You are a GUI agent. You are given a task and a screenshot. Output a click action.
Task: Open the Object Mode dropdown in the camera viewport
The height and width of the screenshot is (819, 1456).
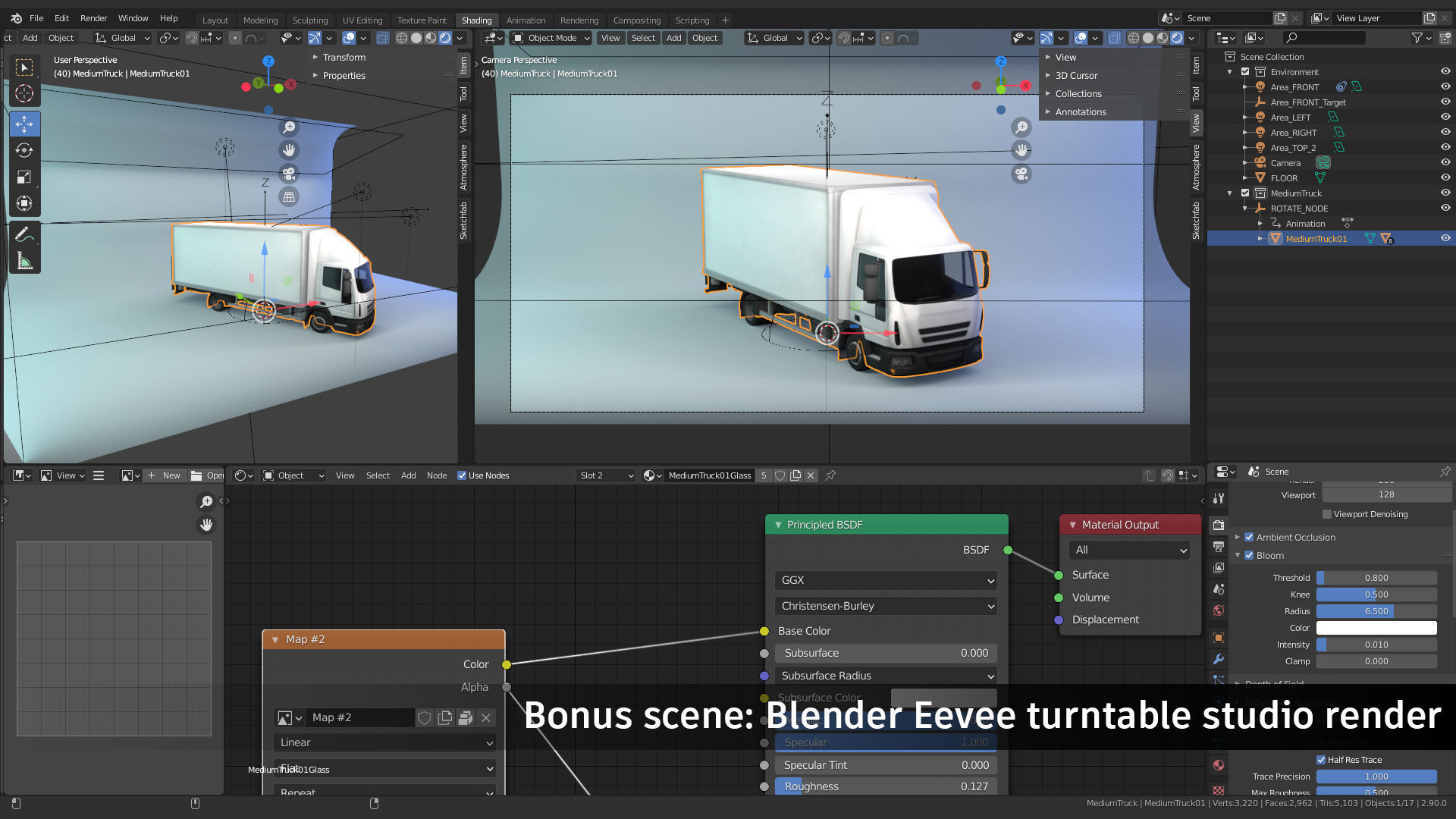click(551, 38)
